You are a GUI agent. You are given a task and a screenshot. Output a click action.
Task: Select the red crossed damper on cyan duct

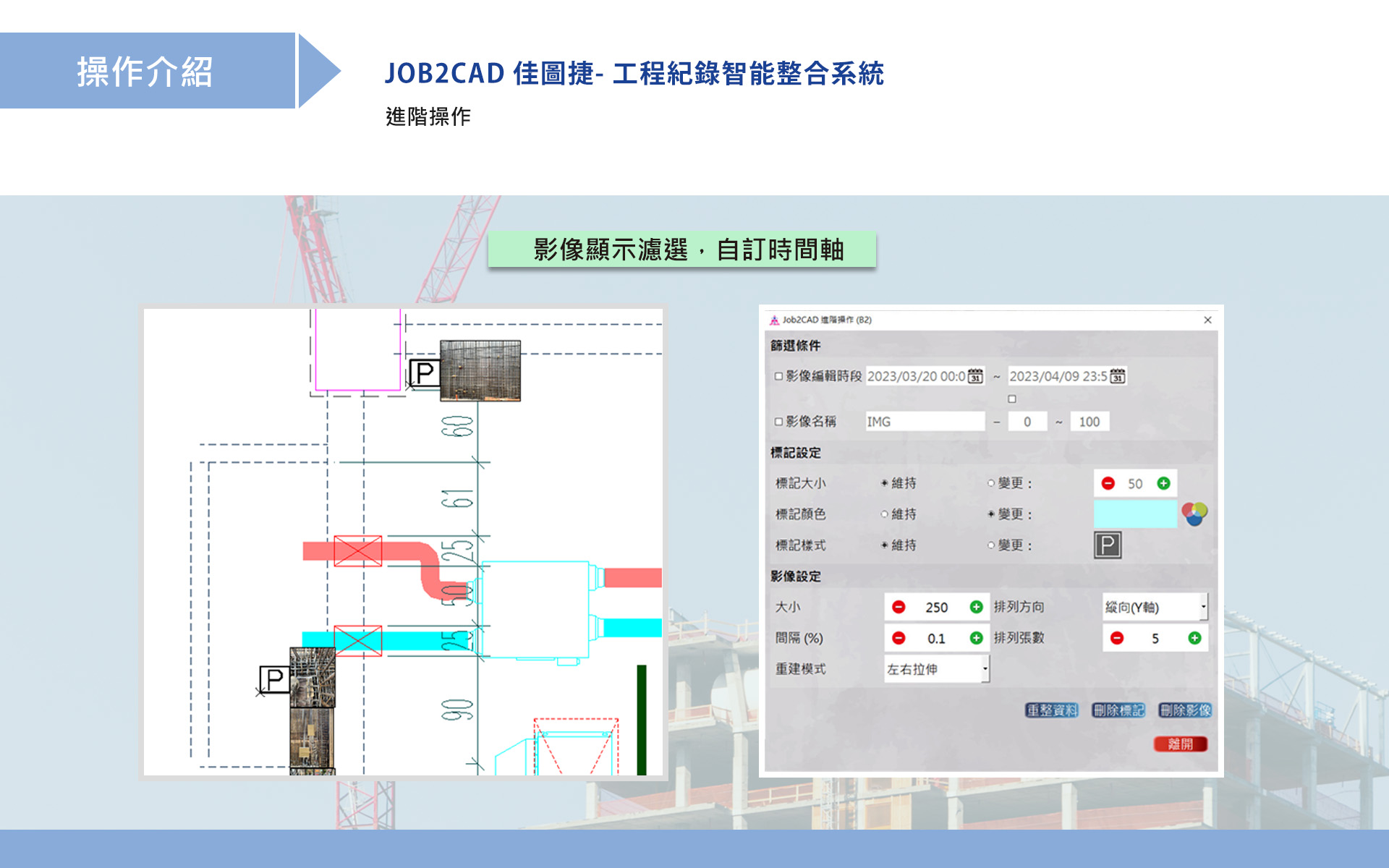(358, 641)
